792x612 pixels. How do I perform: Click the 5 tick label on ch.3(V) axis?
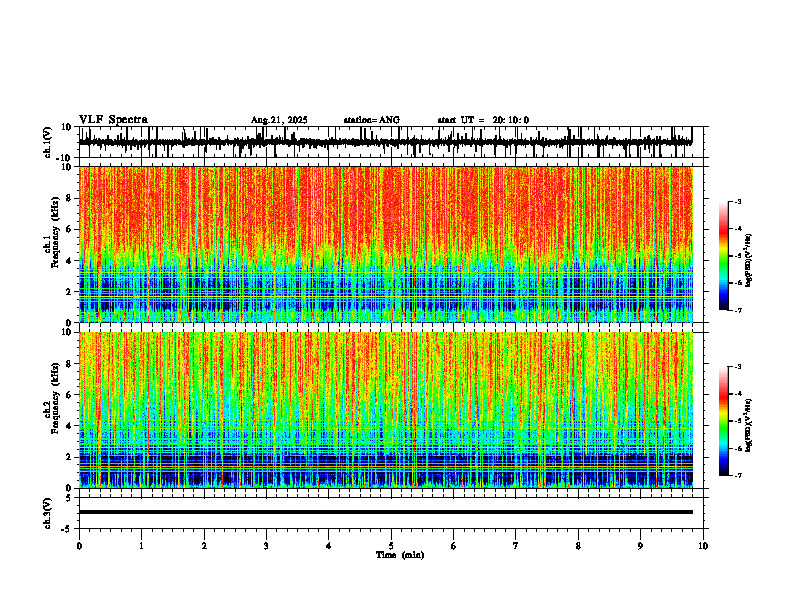(70, 498)
